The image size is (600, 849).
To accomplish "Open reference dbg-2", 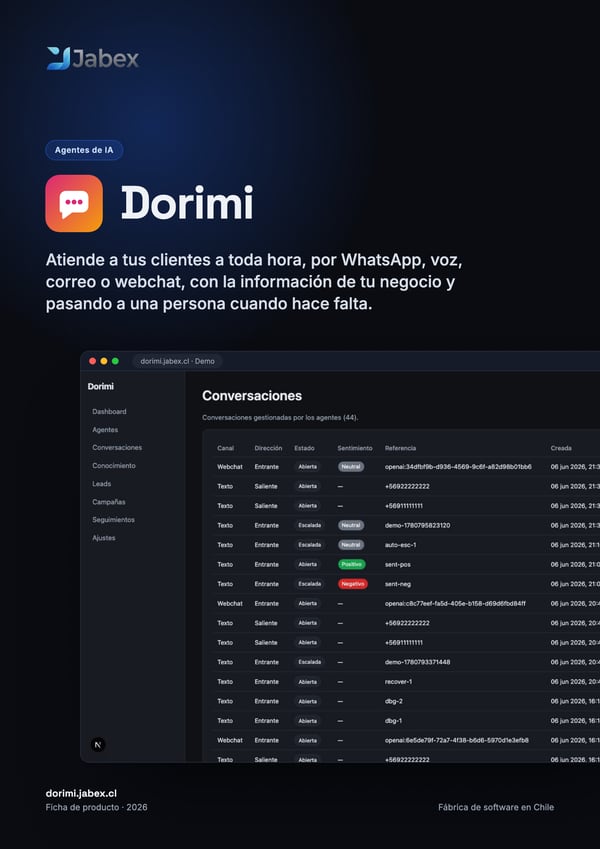I will pyautogui.click(x=394, y=701).
